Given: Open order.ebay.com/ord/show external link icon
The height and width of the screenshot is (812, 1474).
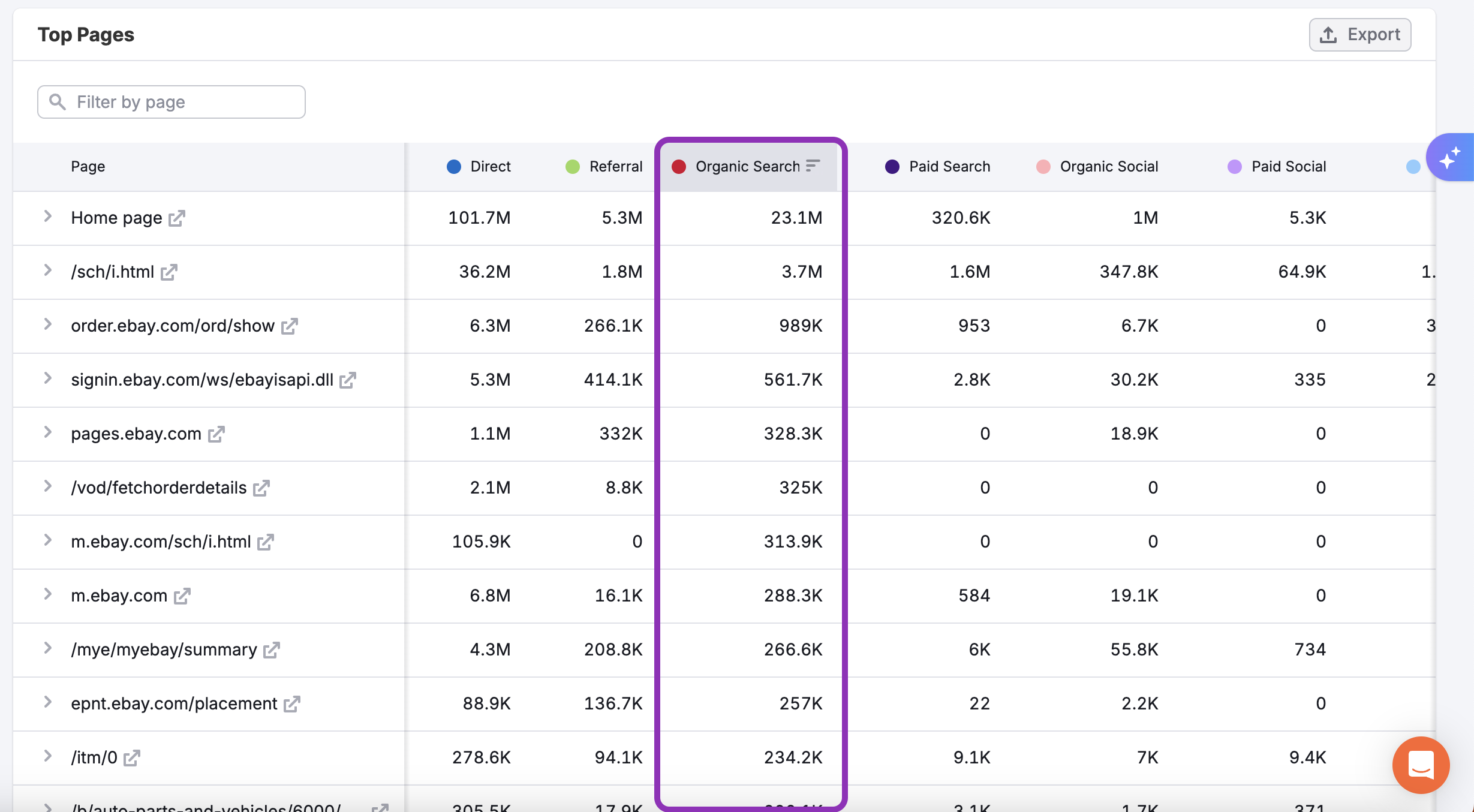Looking at the screenshot, I should pyautogui.click(x=290, y=326).
